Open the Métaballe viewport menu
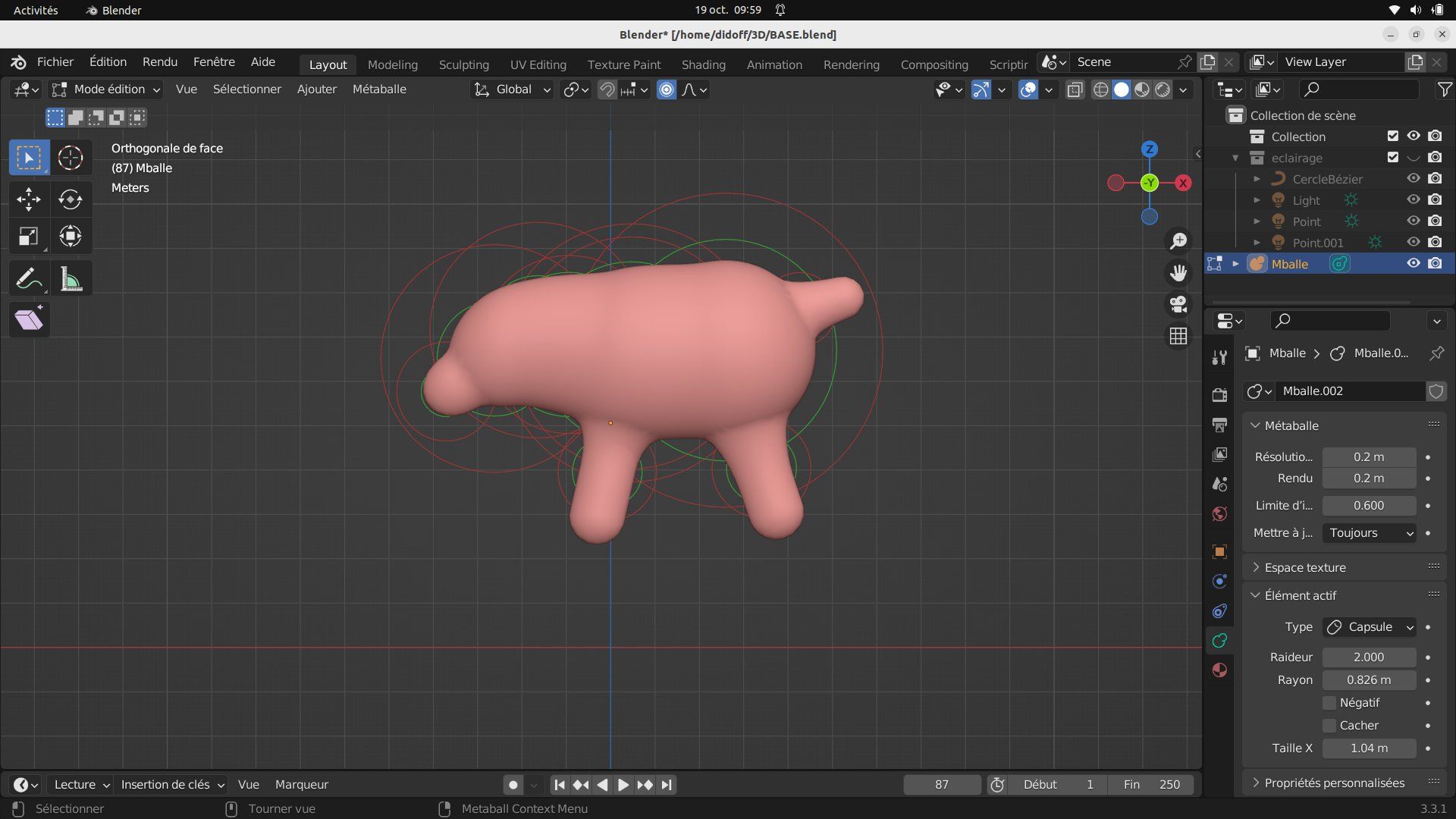The image size is (1456, 819). [379, 89]
